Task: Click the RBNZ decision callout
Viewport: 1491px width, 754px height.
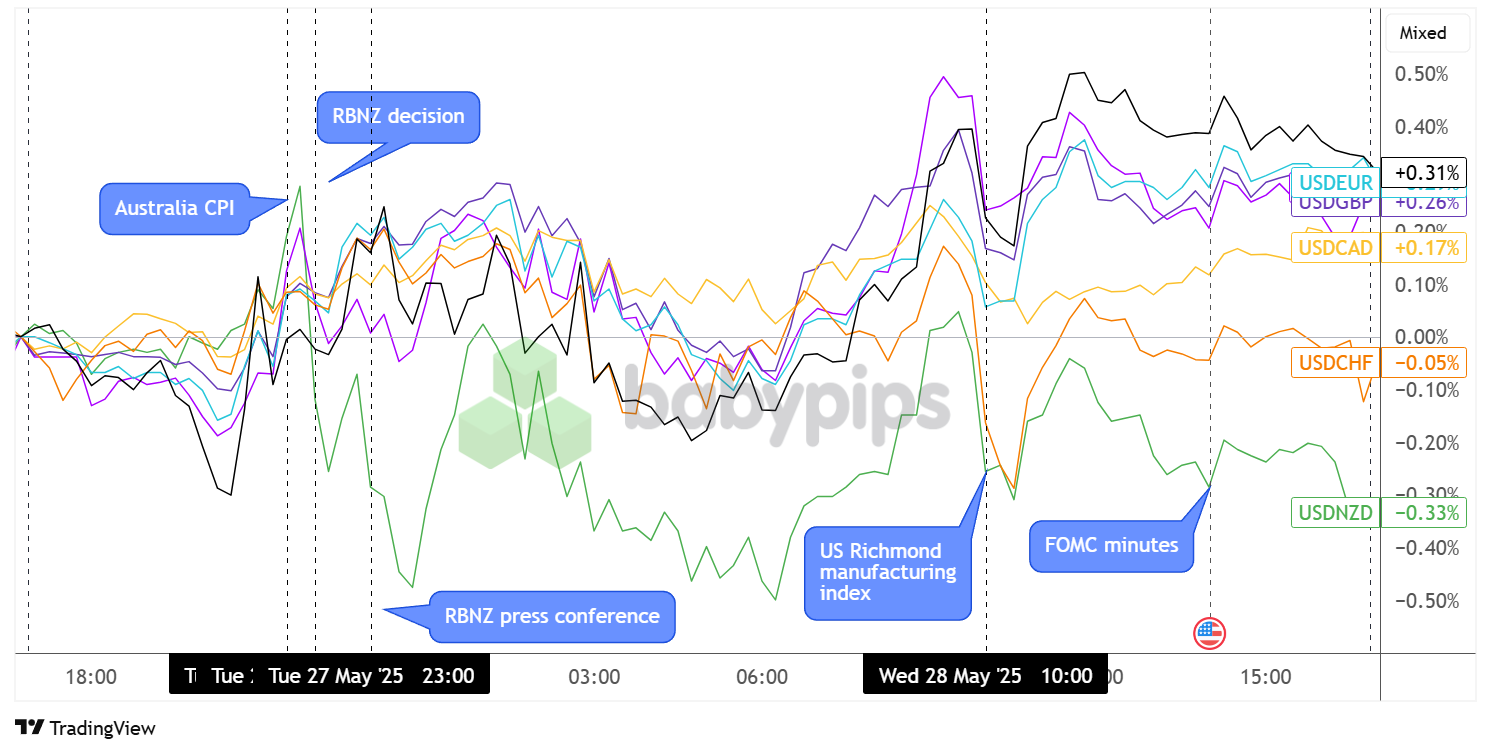Action: point(398,116)
